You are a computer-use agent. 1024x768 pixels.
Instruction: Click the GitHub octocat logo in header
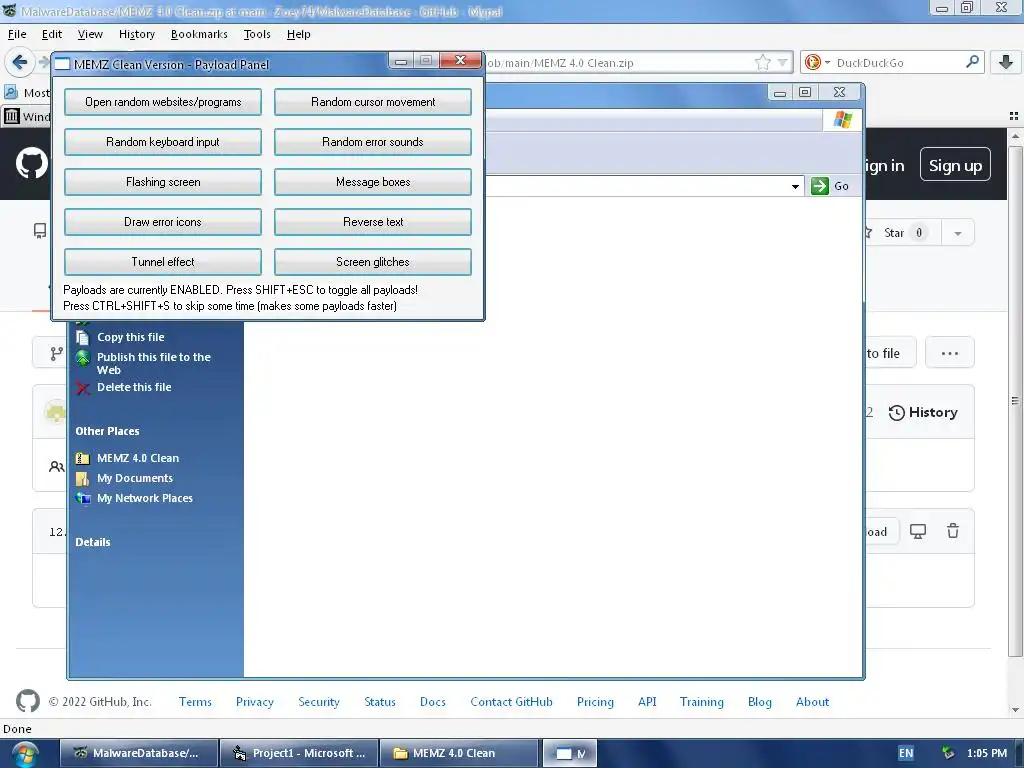(x=32, y=163)
